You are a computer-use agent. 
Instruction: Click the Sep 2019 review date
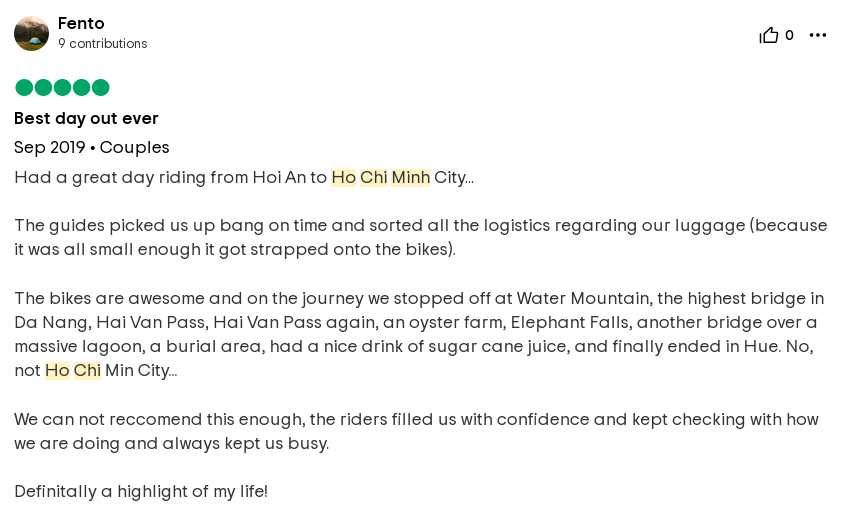click(x=50, y=147)
